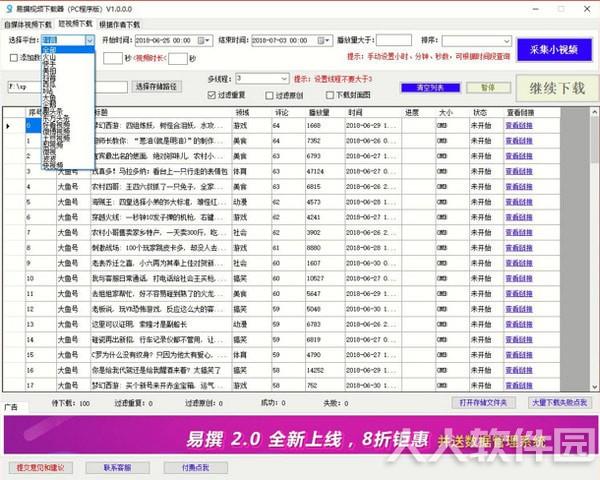
Task: Open 查看链接 in row 3 with 47124 plays
Action: coord(519,171)
